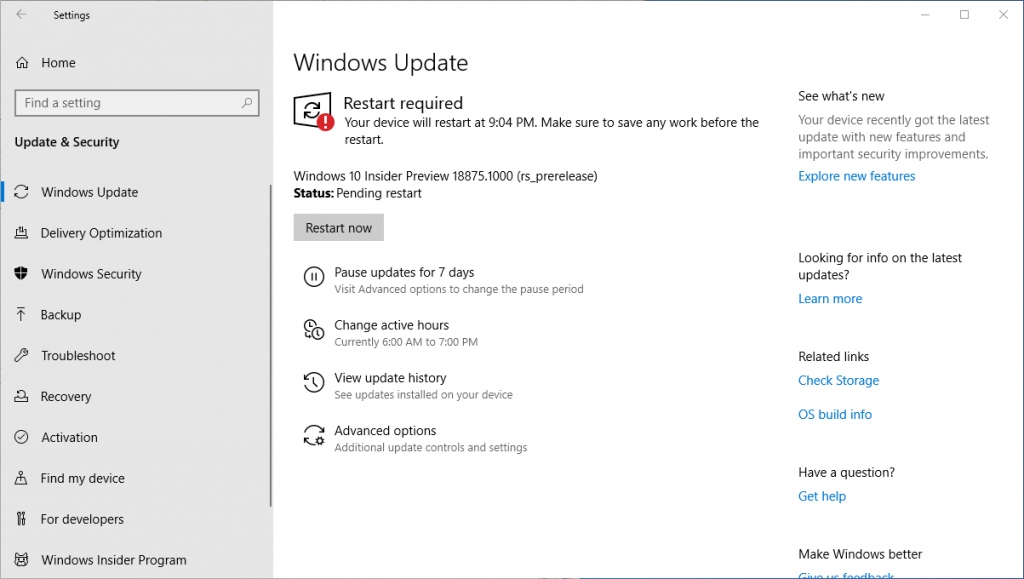This screenshot has height=579, width=1024.
Task: Select Windows Security in sidebar
Action: pyautogui.click(x=91, y=274)
